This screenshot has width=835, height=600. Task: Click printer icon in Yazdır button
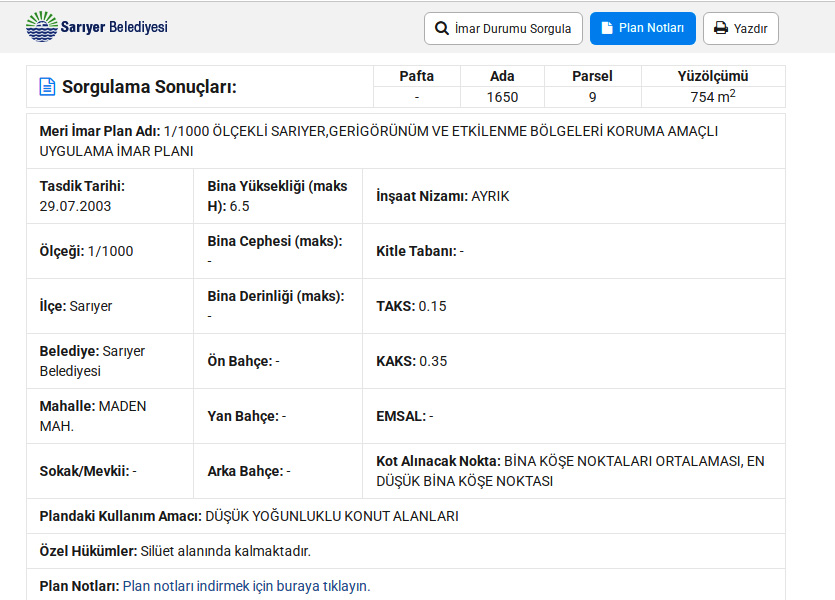pos(721,28)
